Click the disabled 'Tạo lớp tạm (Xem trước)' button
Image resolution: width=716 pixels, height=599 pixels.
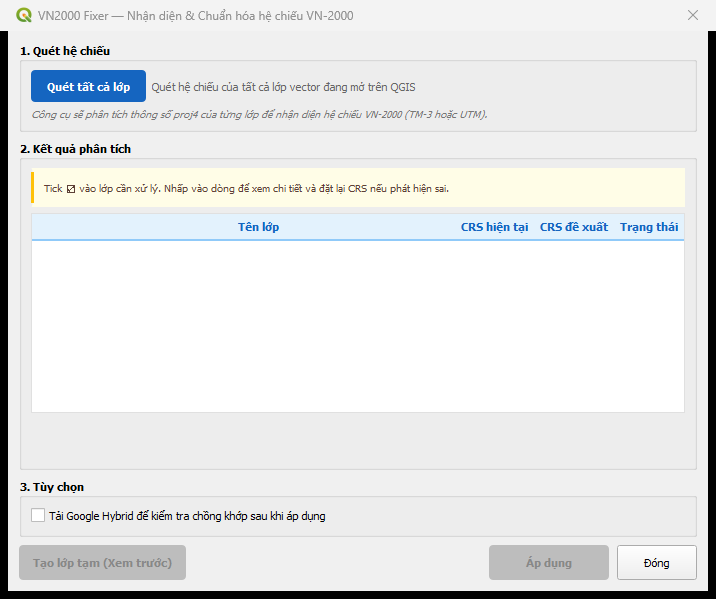click(102, 562)
